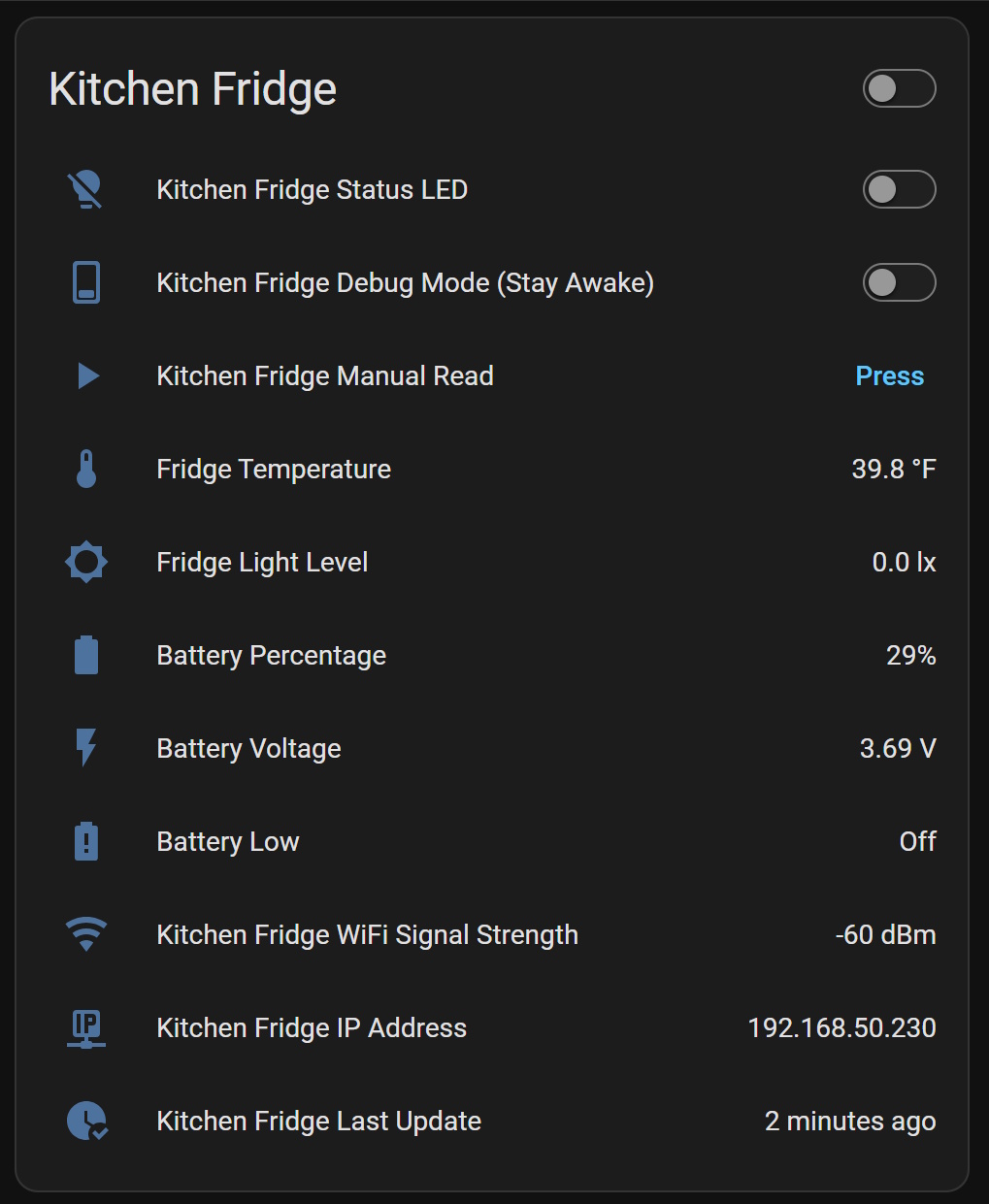Click the Battery Low Off state
Screen dimensions: 989x1204
[918, 841]
